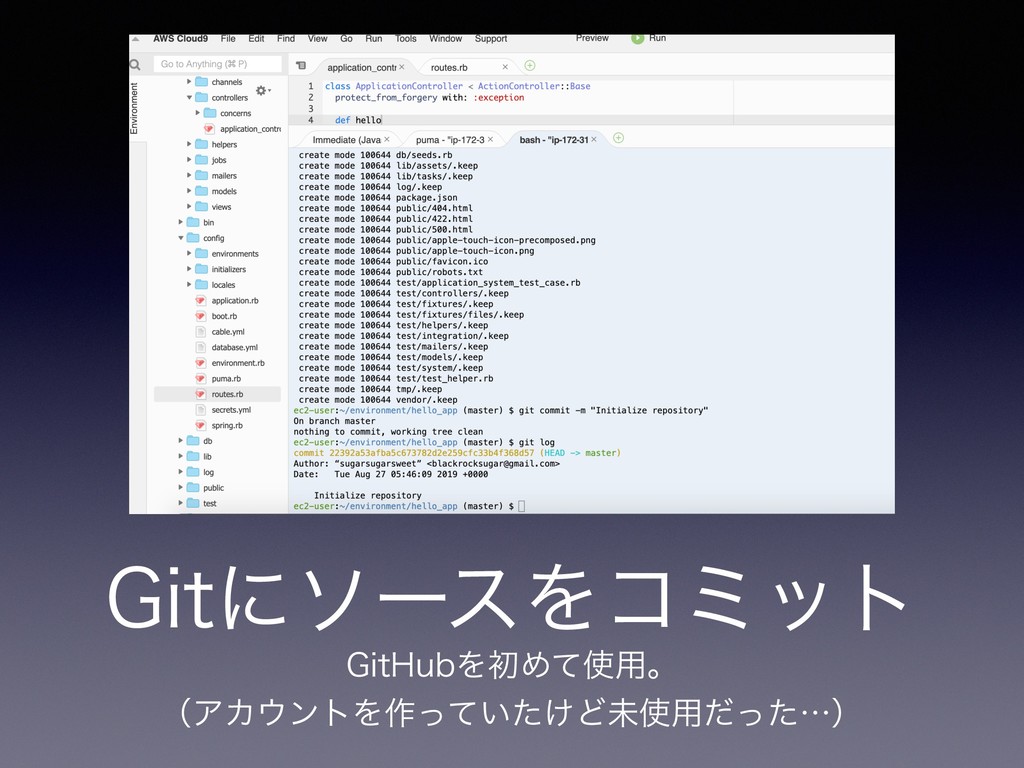This screenshot has height=768, width=1024.
Task: Click the application.rb ruby file icon
Action: click(201, 301)
